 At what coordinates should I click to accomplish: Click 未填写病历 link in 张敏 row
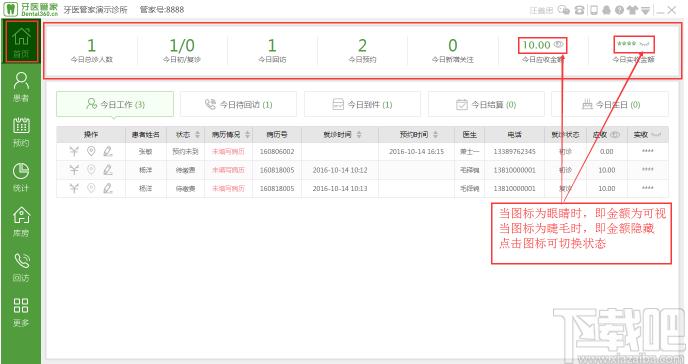228,151
